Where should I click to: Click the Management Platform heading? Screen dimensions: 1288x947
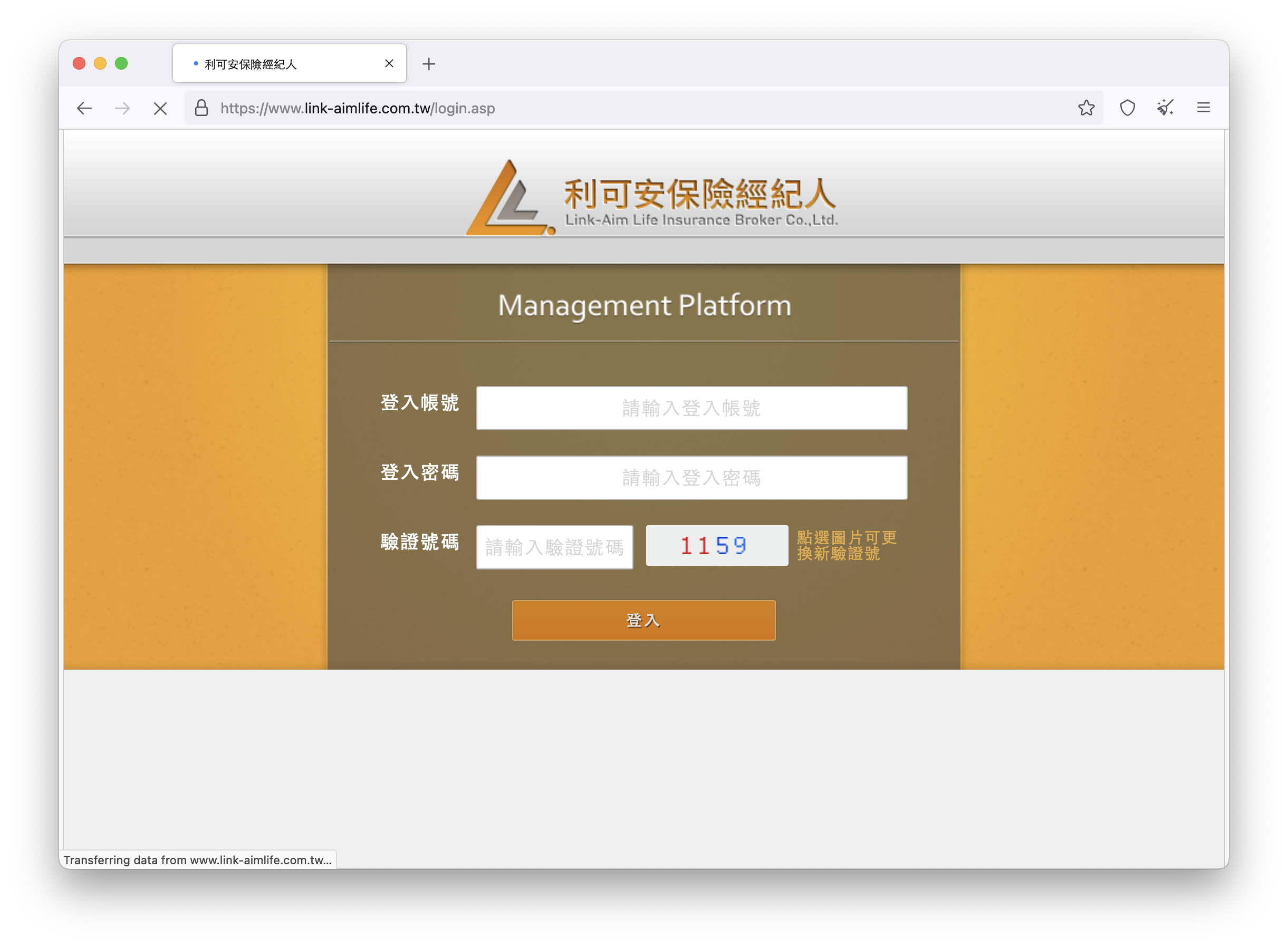click(x=645, y=305)
